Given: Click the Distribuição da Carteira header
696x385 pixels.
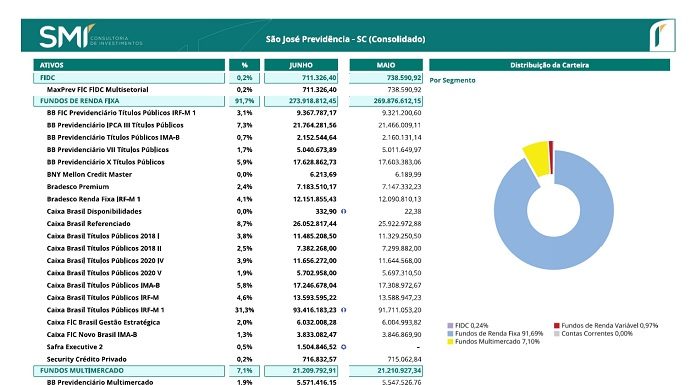Looking at the screenshot, I should coord(550,65).
